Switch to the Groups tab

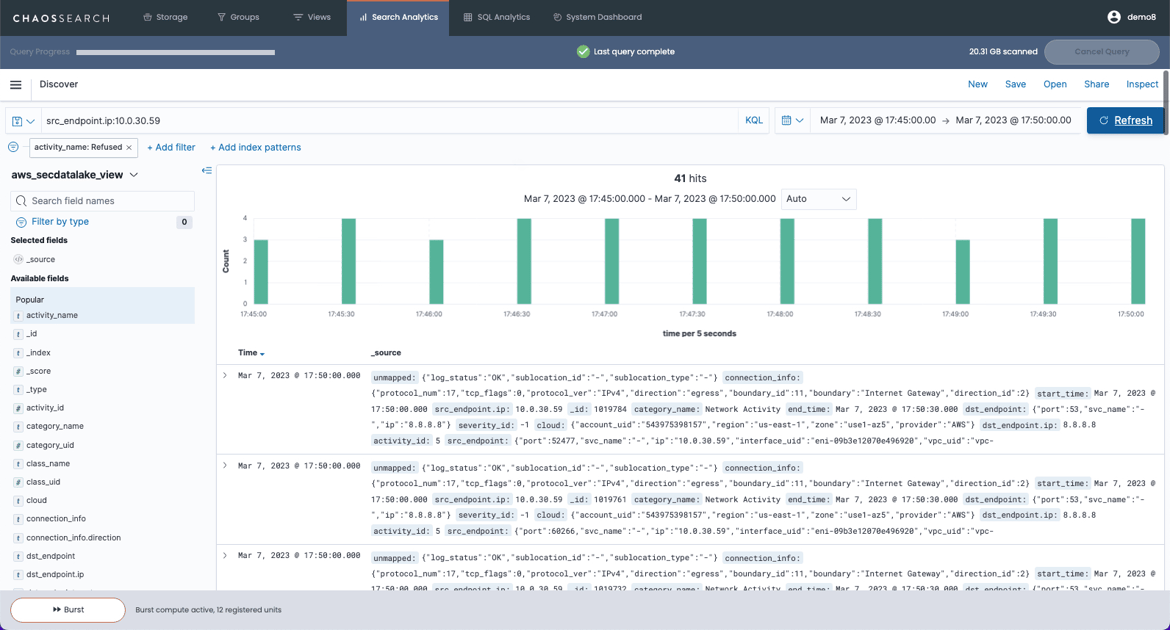(238, 17)
